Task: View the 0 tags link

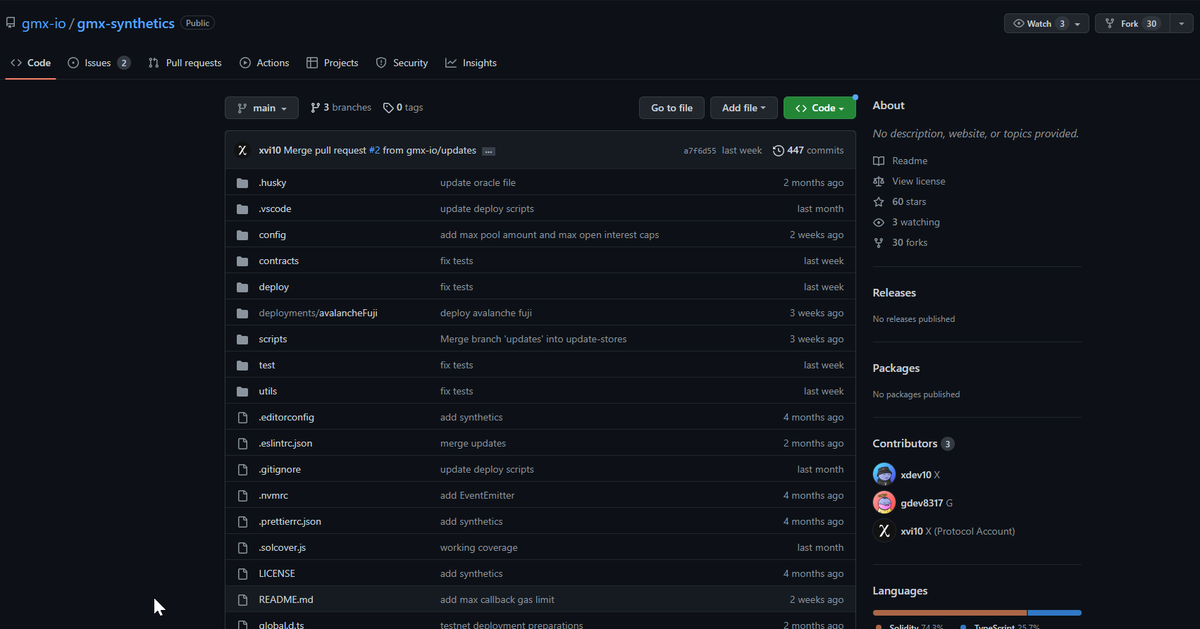Action: [x=403, y=108]
